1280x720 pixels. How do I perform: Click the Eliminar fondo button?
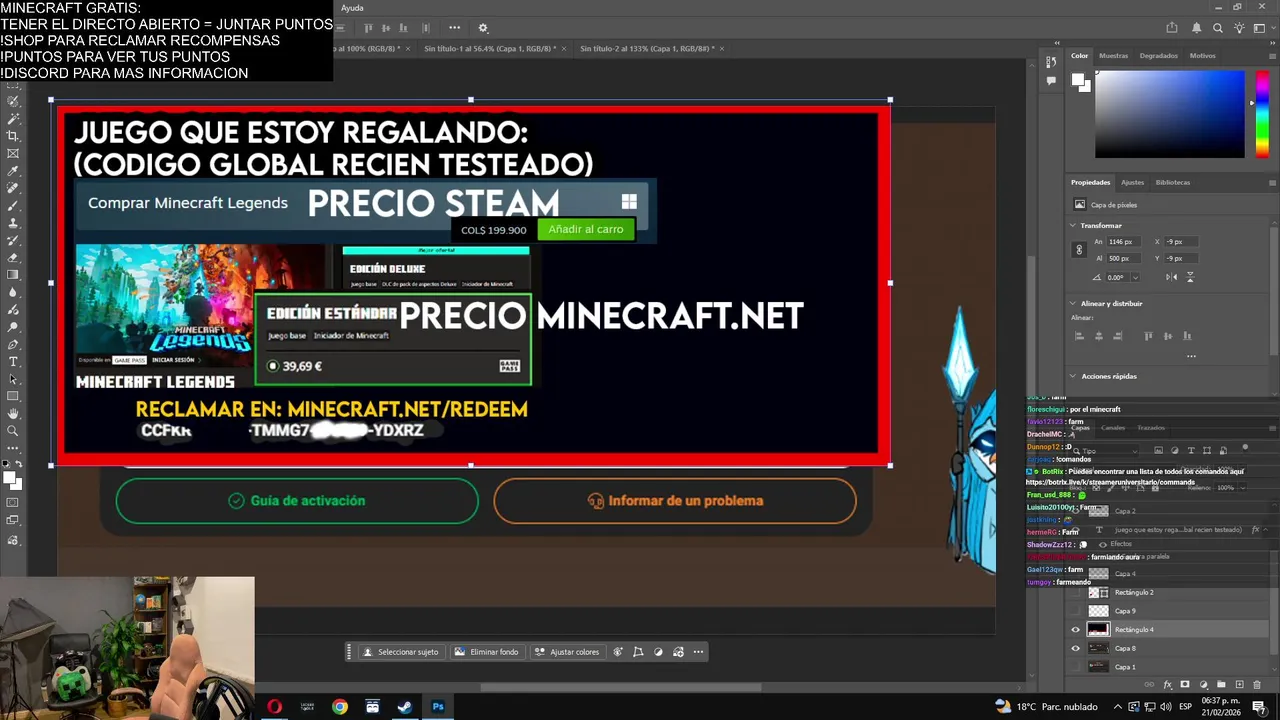coord(486,652)
